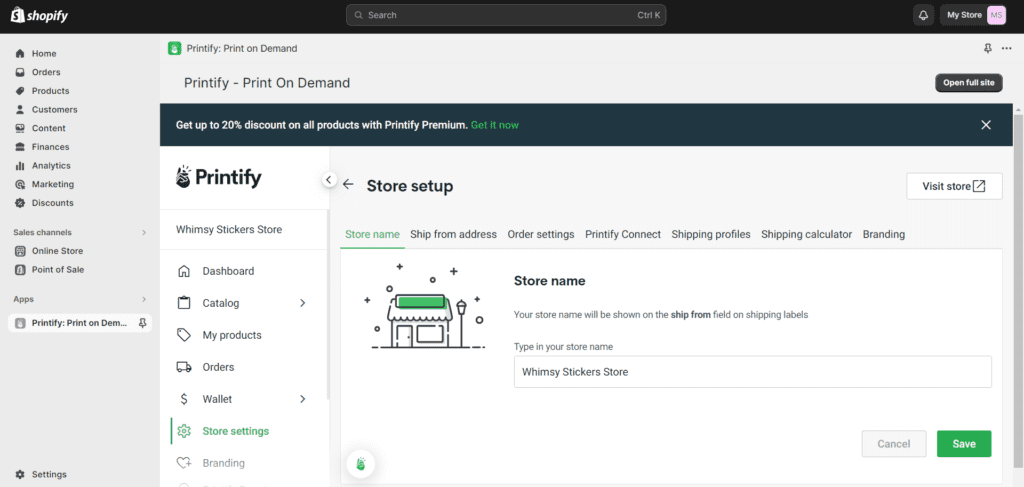Screen dimensions: 1024x487
Task: Click the store name input field
Action: [752, 371]
